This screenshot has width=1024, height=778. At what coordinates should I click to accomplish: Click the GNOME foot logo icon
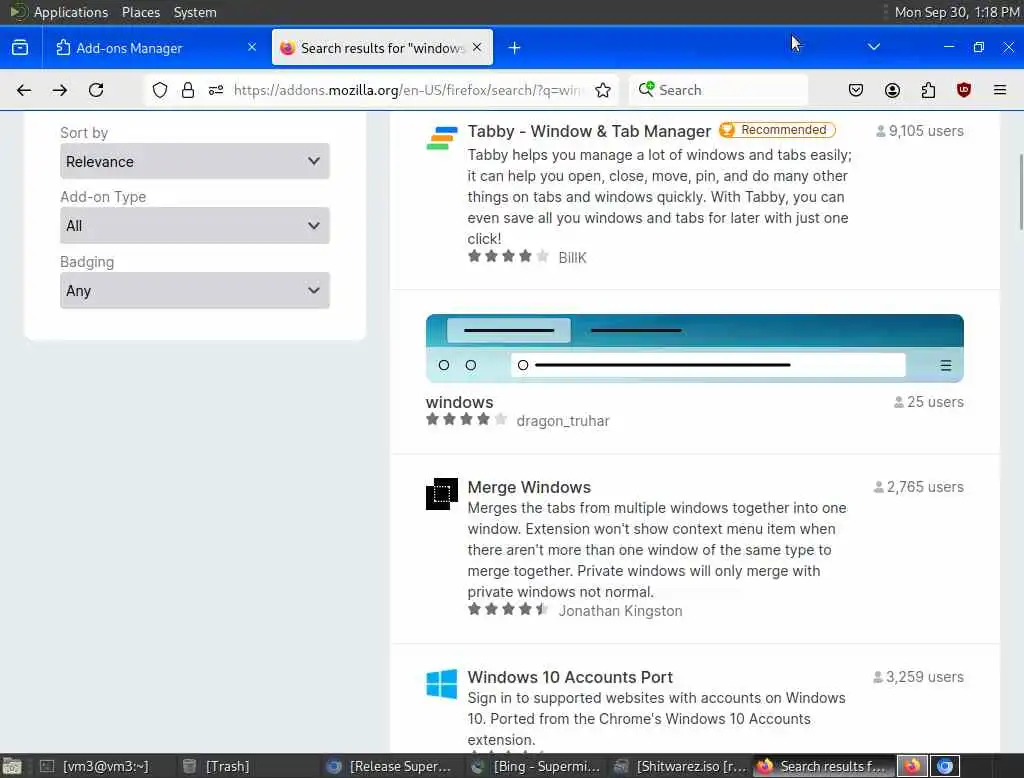click(x=18, y=12)
